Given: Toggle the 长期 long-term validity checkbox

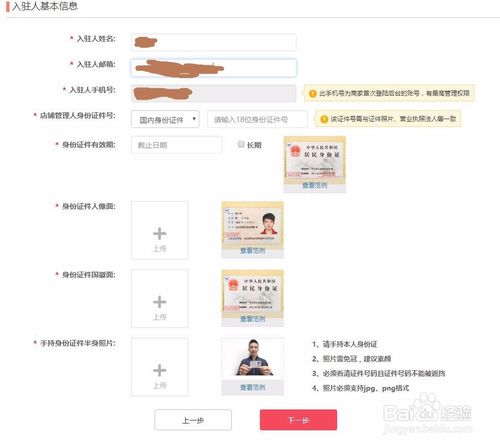Looking at the screenshot, I should pyautogui.click(x=241, y=144).
